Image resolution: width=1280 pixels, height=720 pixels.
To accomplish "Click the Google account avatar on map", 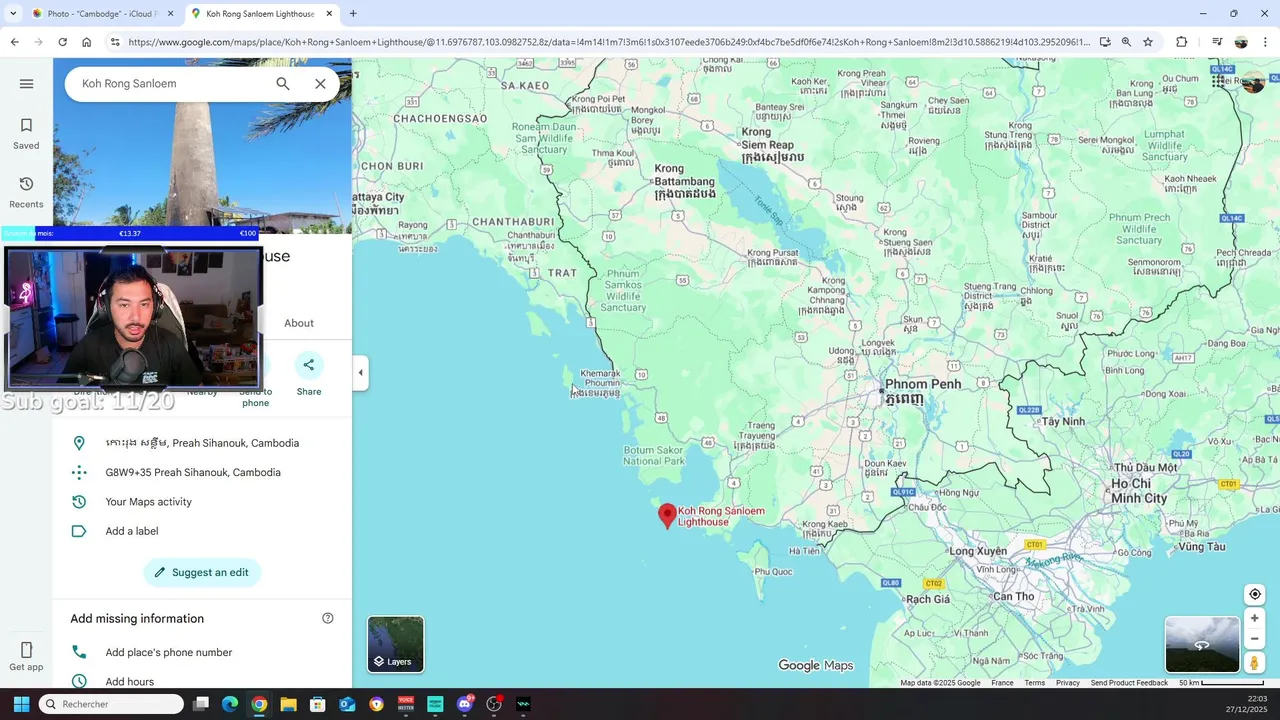I will point(1253,82).
